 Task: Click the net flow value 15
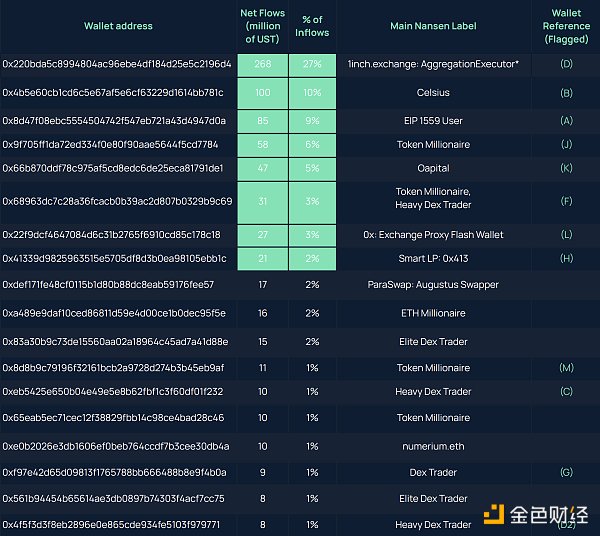(262, 342)
